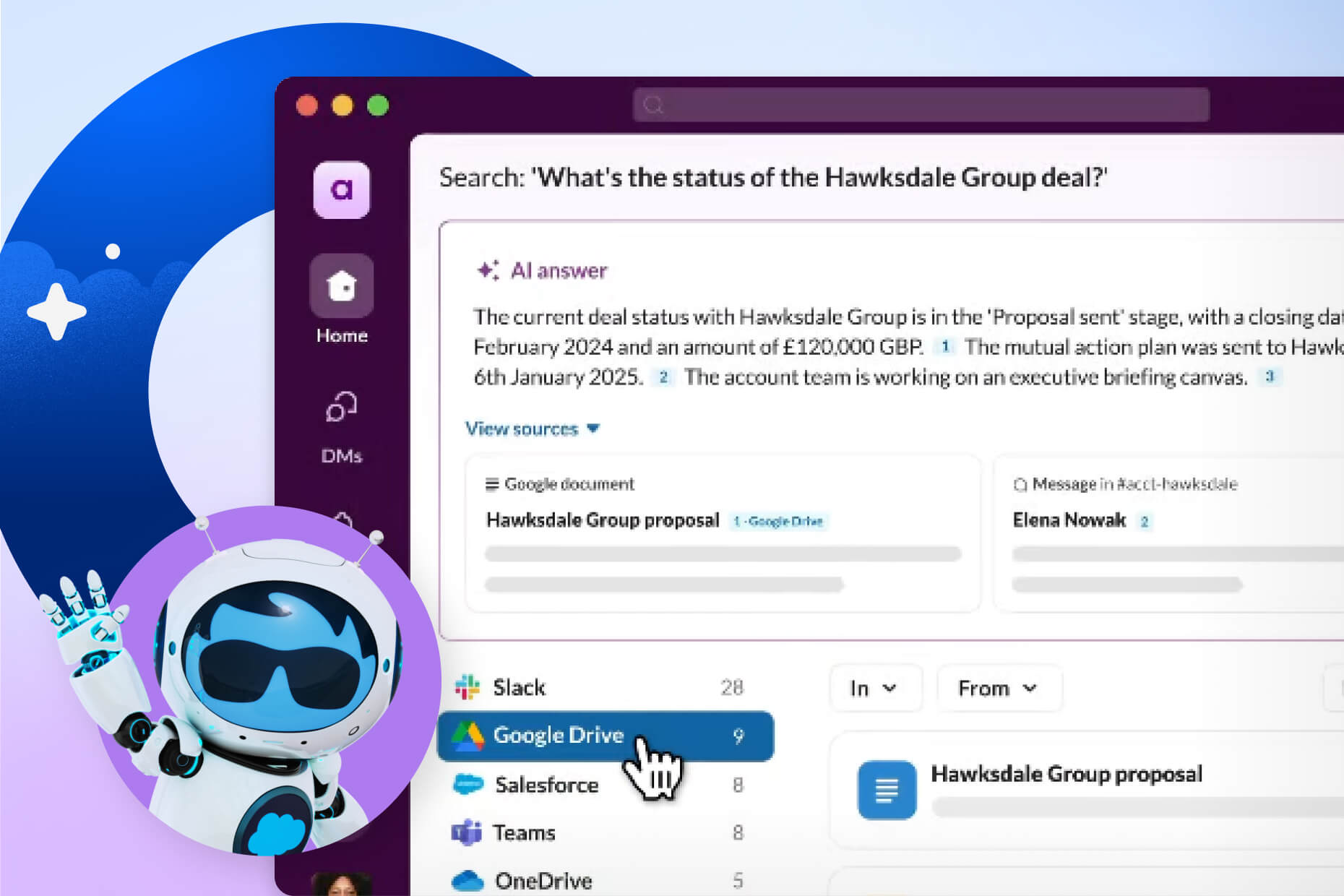Expand the View sources disclosure
Image resolution: width=1344 pixels, height=896 pixels.
coord(532,429)
